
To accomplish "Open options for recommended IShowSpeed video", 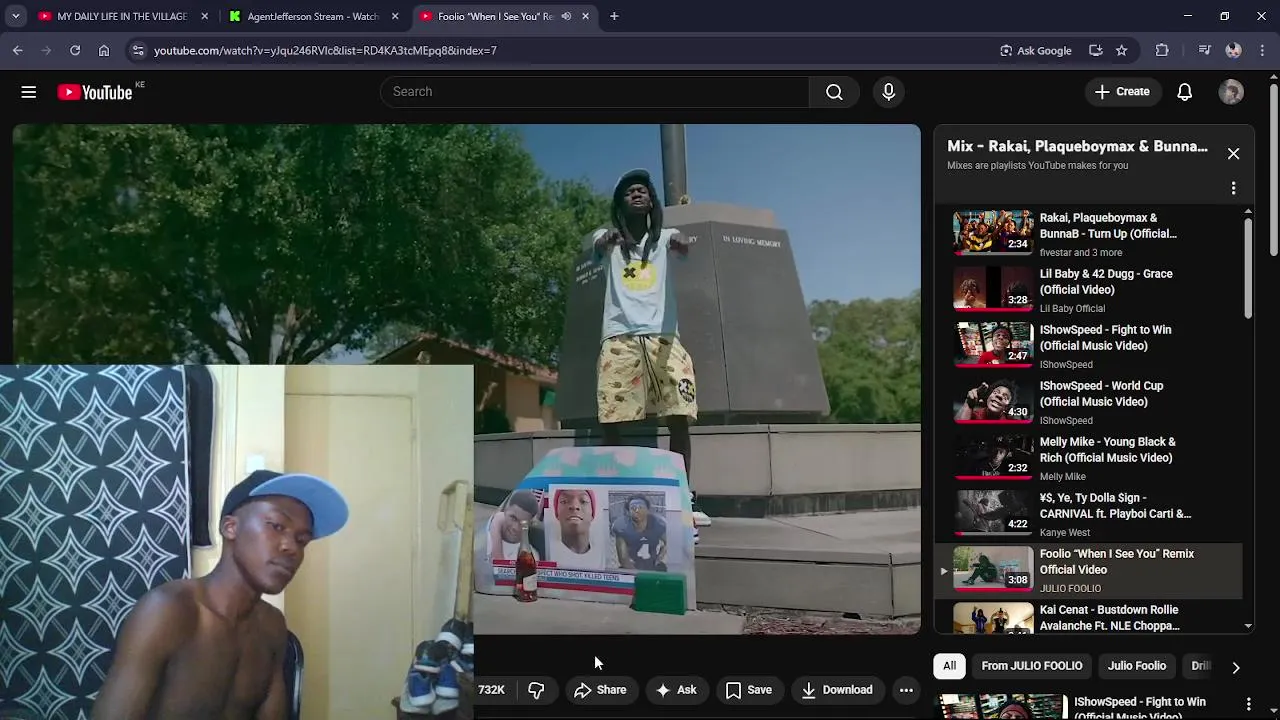I will (1248, 704).
